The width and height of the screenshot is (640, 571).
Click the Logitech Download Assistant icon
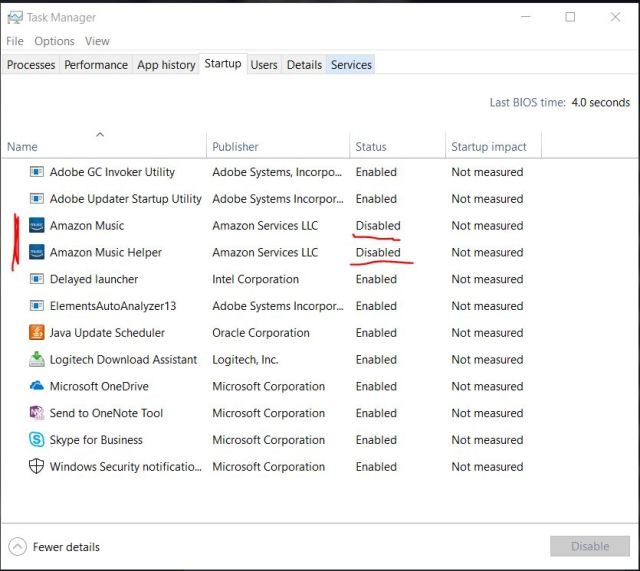coord(37,360)
